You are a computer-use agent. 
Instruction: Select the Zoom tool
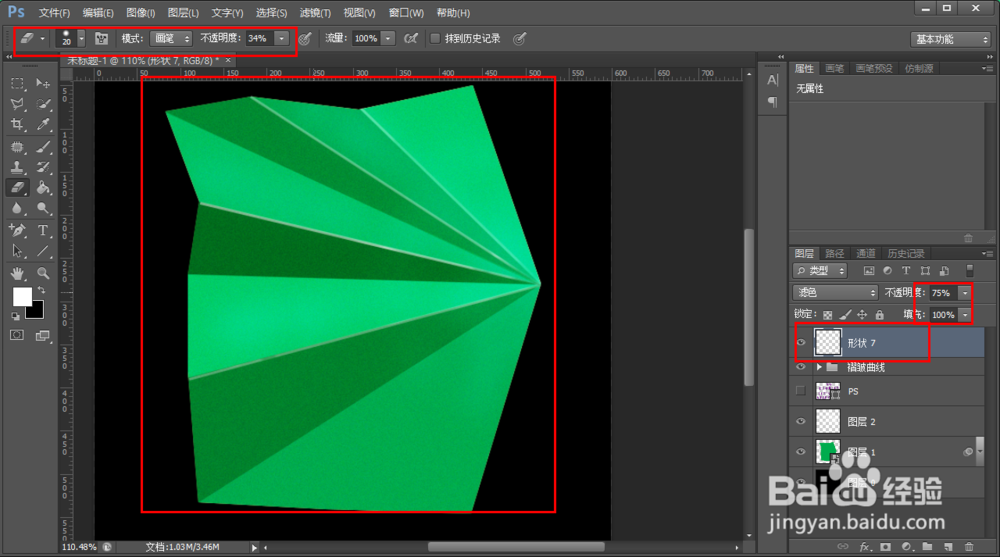point(43,274)
